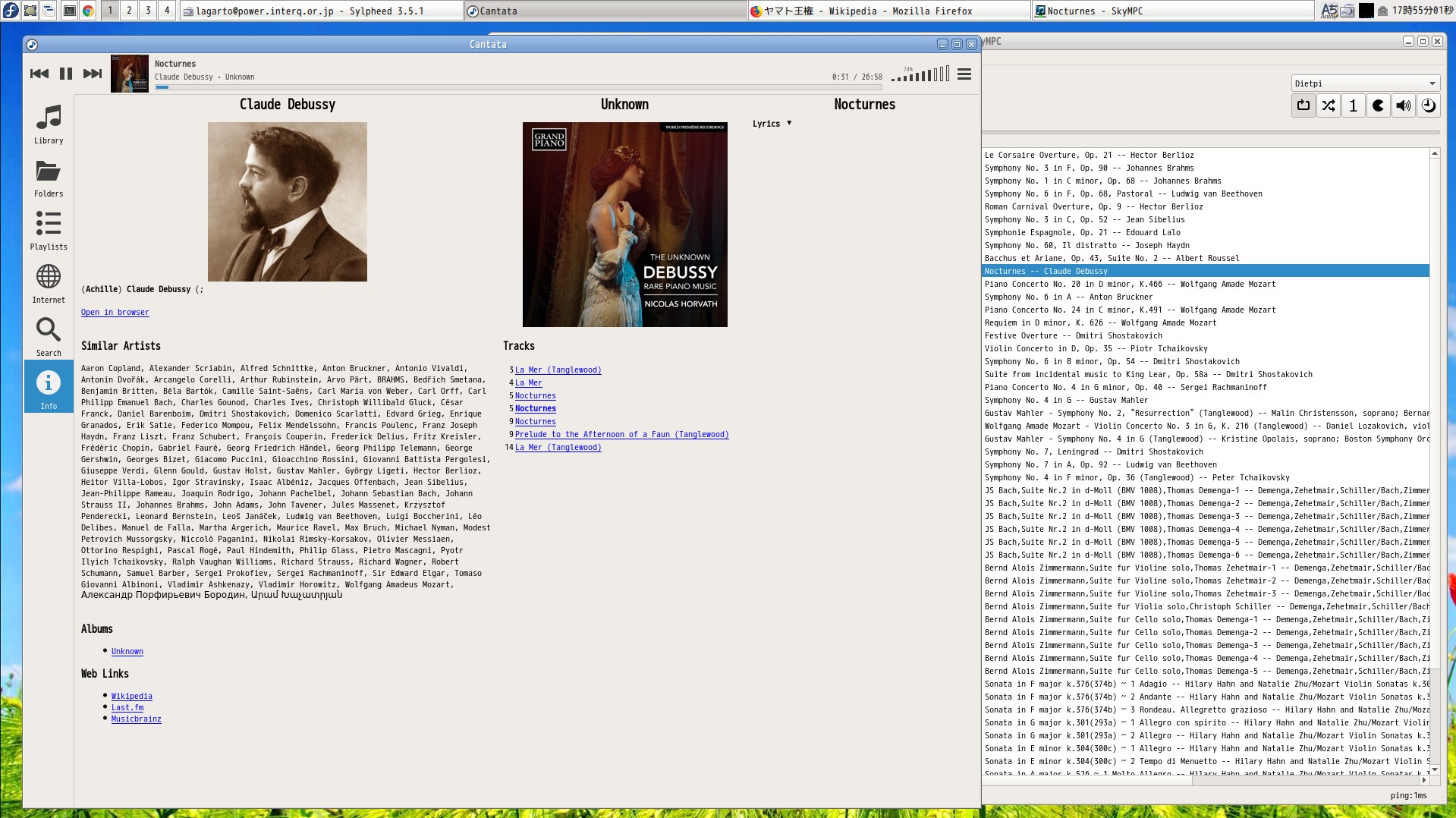
Task: Pause the currently playing track
Action: coord(66,74)
